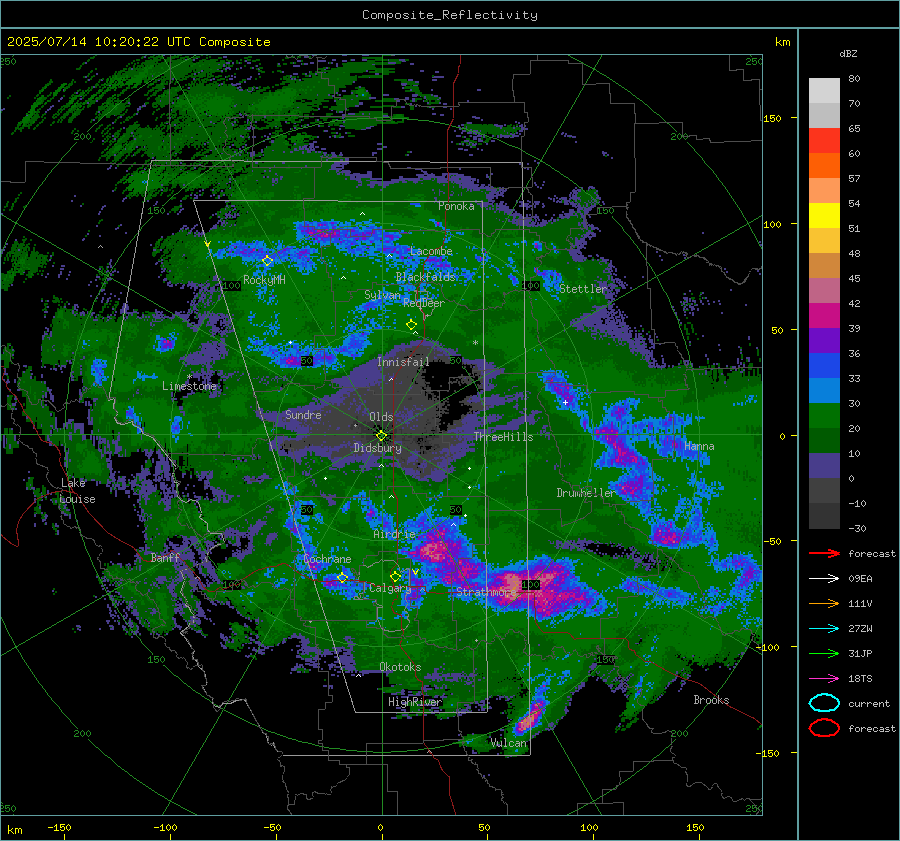Click the ThreeHills label
This screenshot has width=900, height=841.
click(x=503, y=437)
